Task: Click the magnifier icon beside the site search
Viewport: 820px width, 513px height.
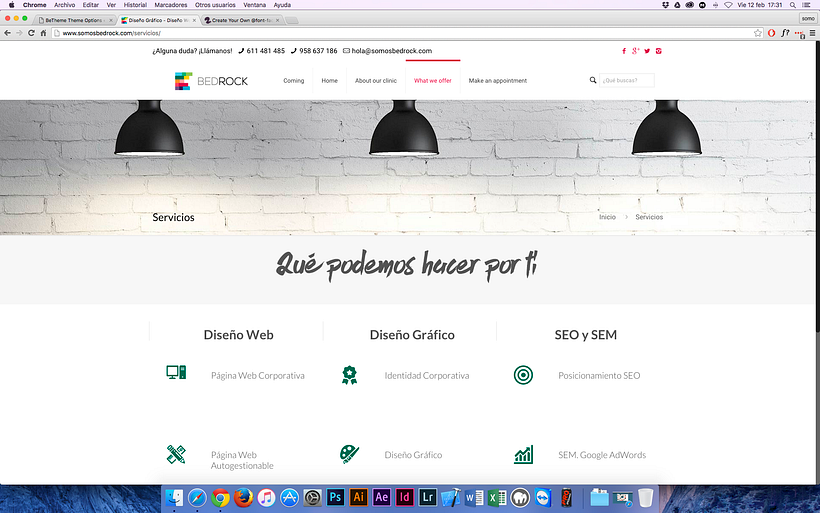Action: point(593,80)
